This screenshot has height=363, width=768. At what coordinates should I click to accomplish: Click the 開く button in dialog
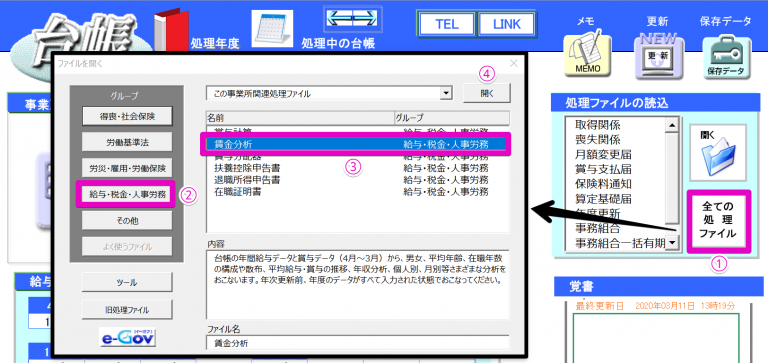487,94
